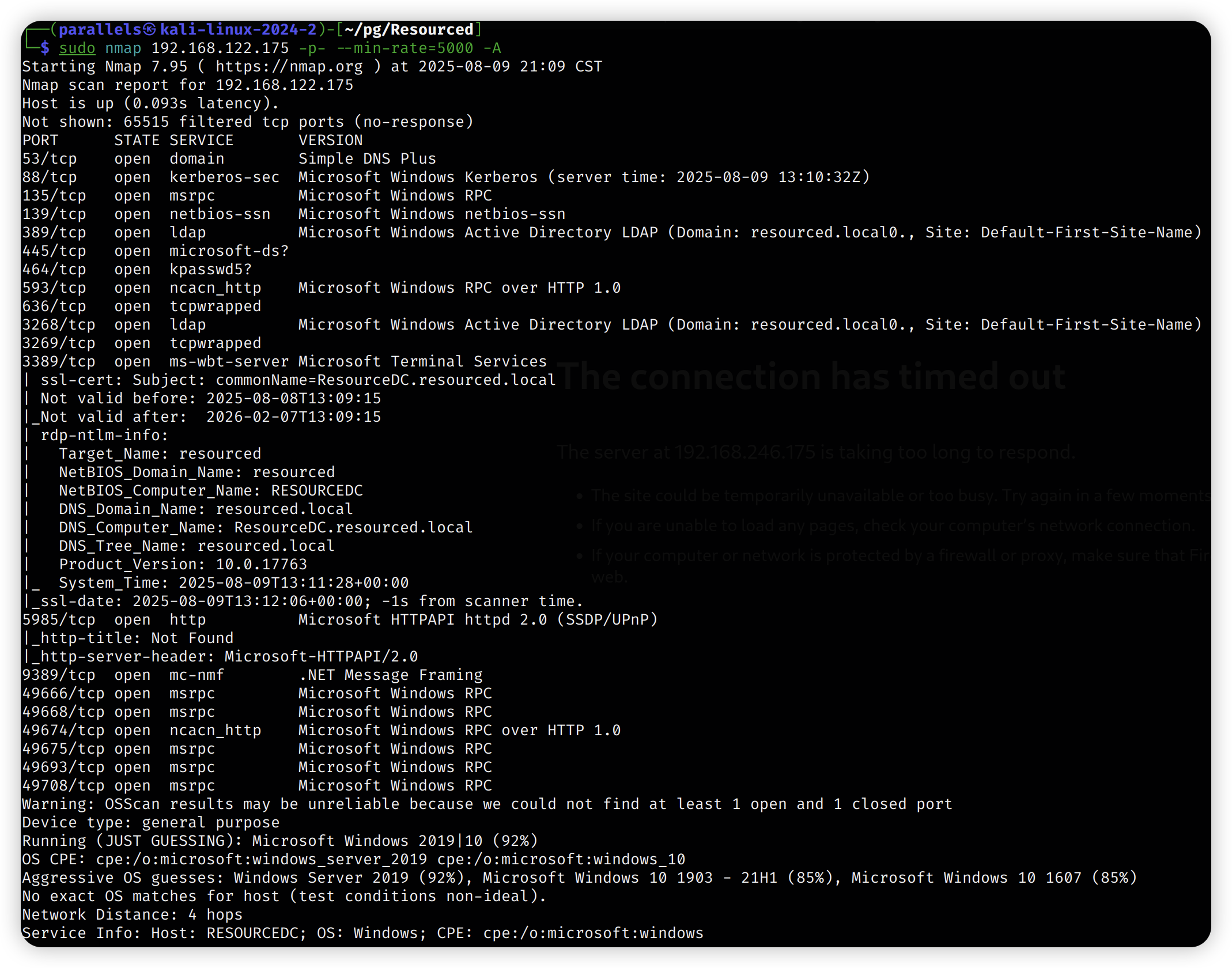Screen dimensions: 1232x968
Task: Click the '49708/tcp' msrpc port entry
Action: pos(63,786)
